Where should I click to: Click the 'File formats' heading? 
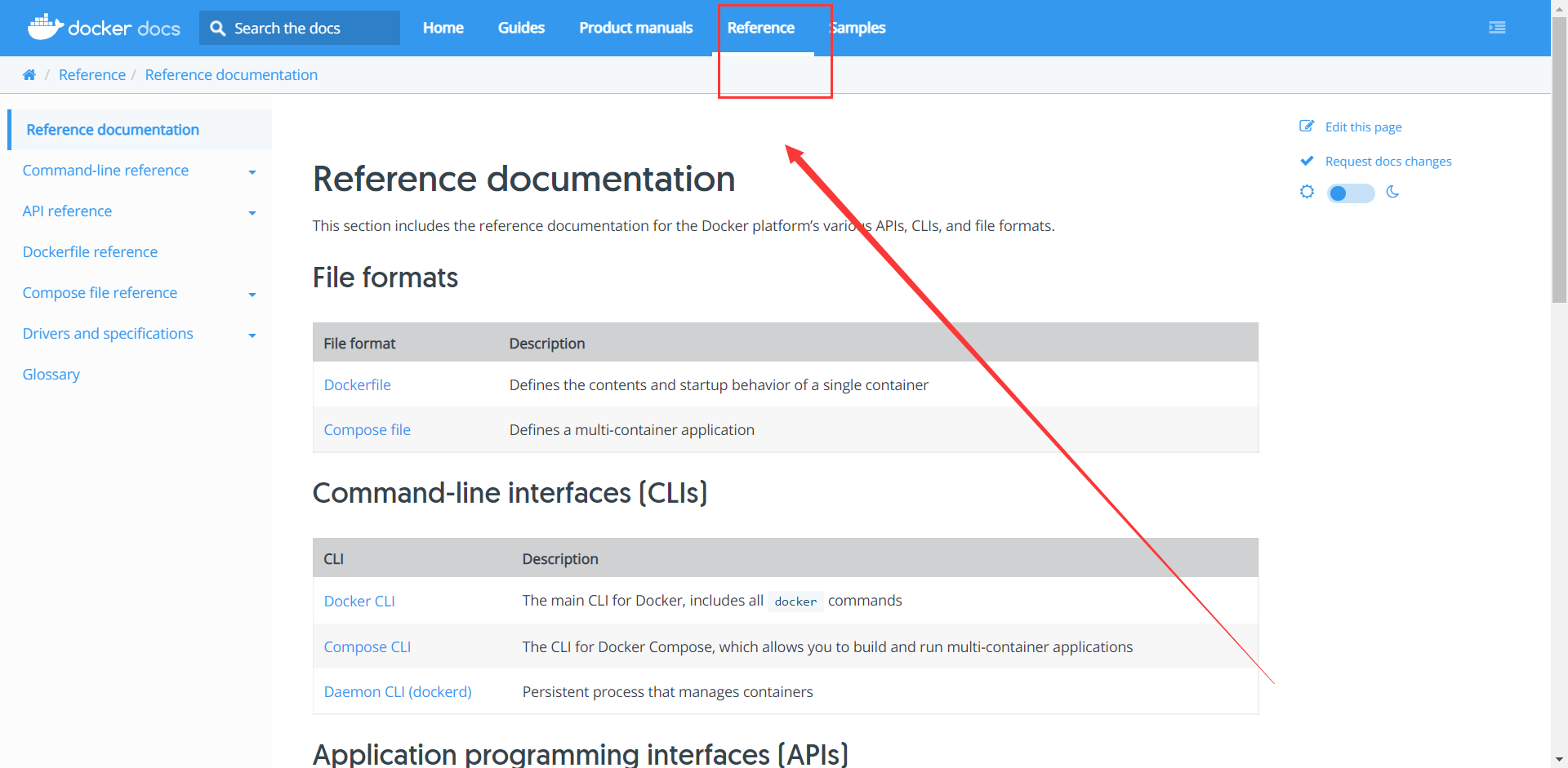pos(385,277)
